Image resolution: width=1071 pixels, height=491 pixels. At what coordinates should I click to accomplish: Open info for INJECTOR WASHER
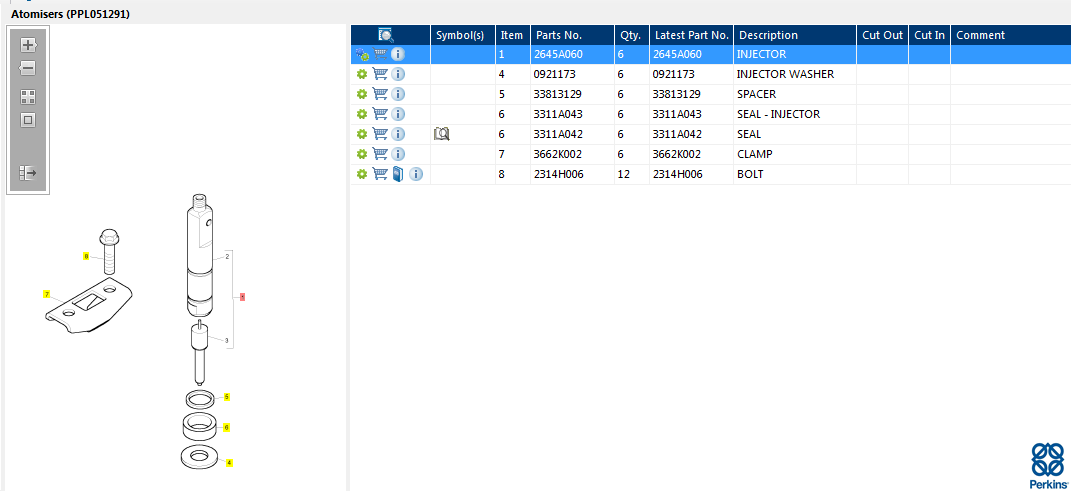[398, 74]
